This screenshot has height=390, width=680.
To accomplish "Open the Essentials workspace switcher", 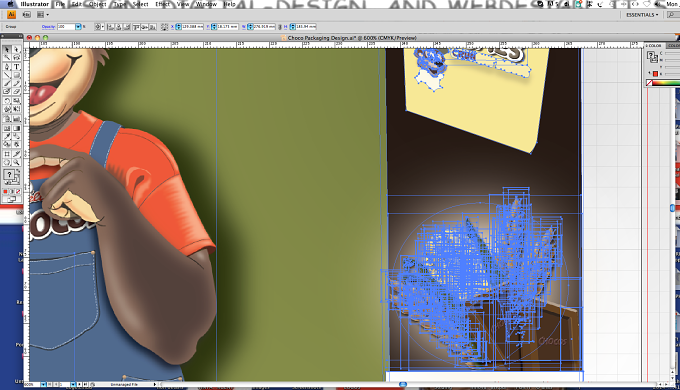I will 642,15.
